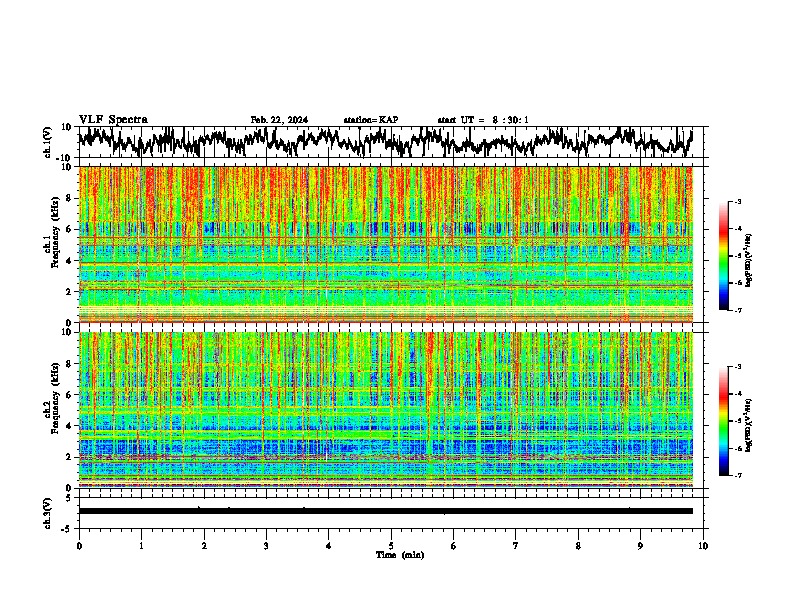This screenshot has width=792, height=612.
Task: Click the "-3" tick on ch.1 colorbar
Action: click(x=737, y=201)
